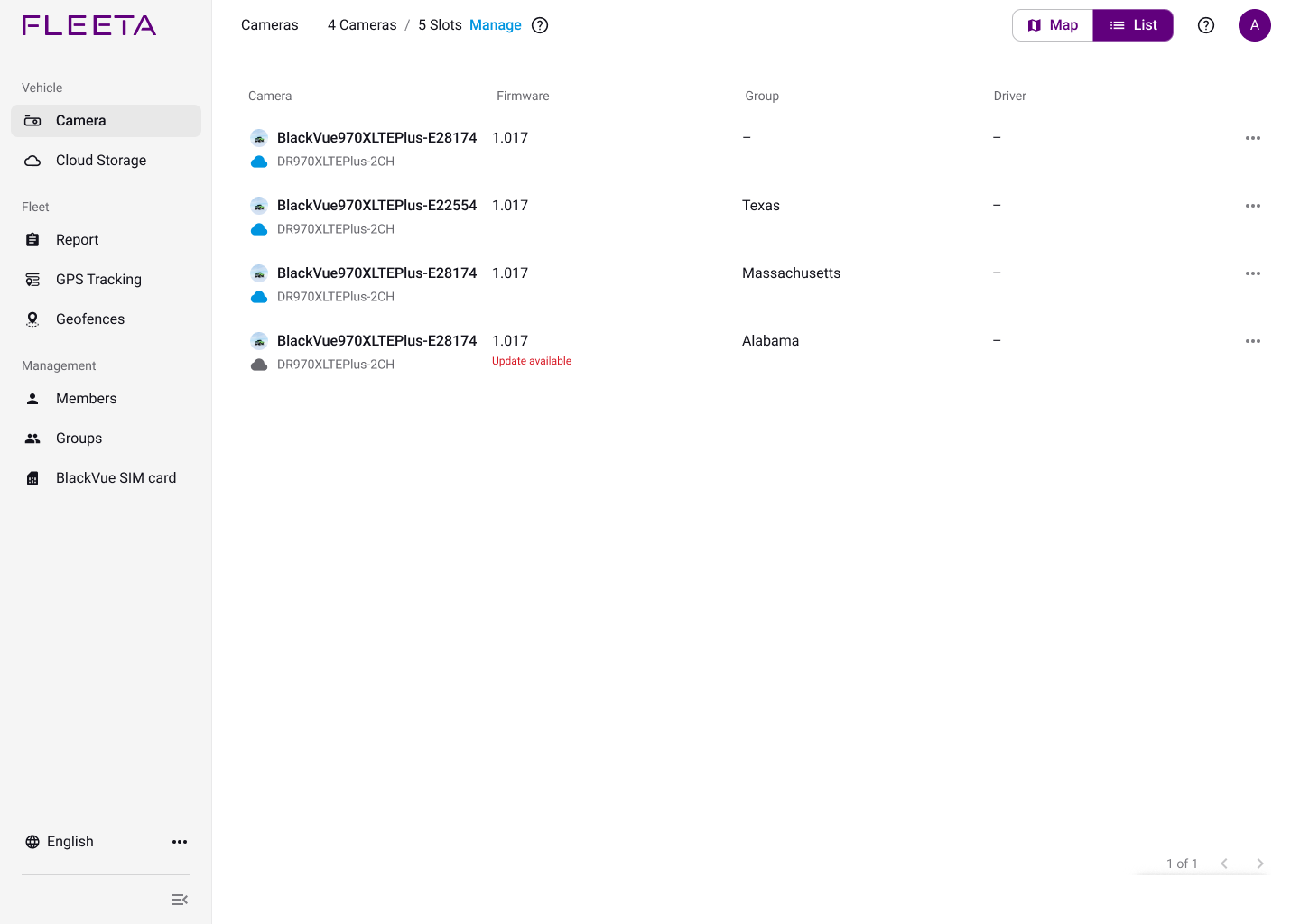Click the Texas camera vehicle icon

point(259,206)
